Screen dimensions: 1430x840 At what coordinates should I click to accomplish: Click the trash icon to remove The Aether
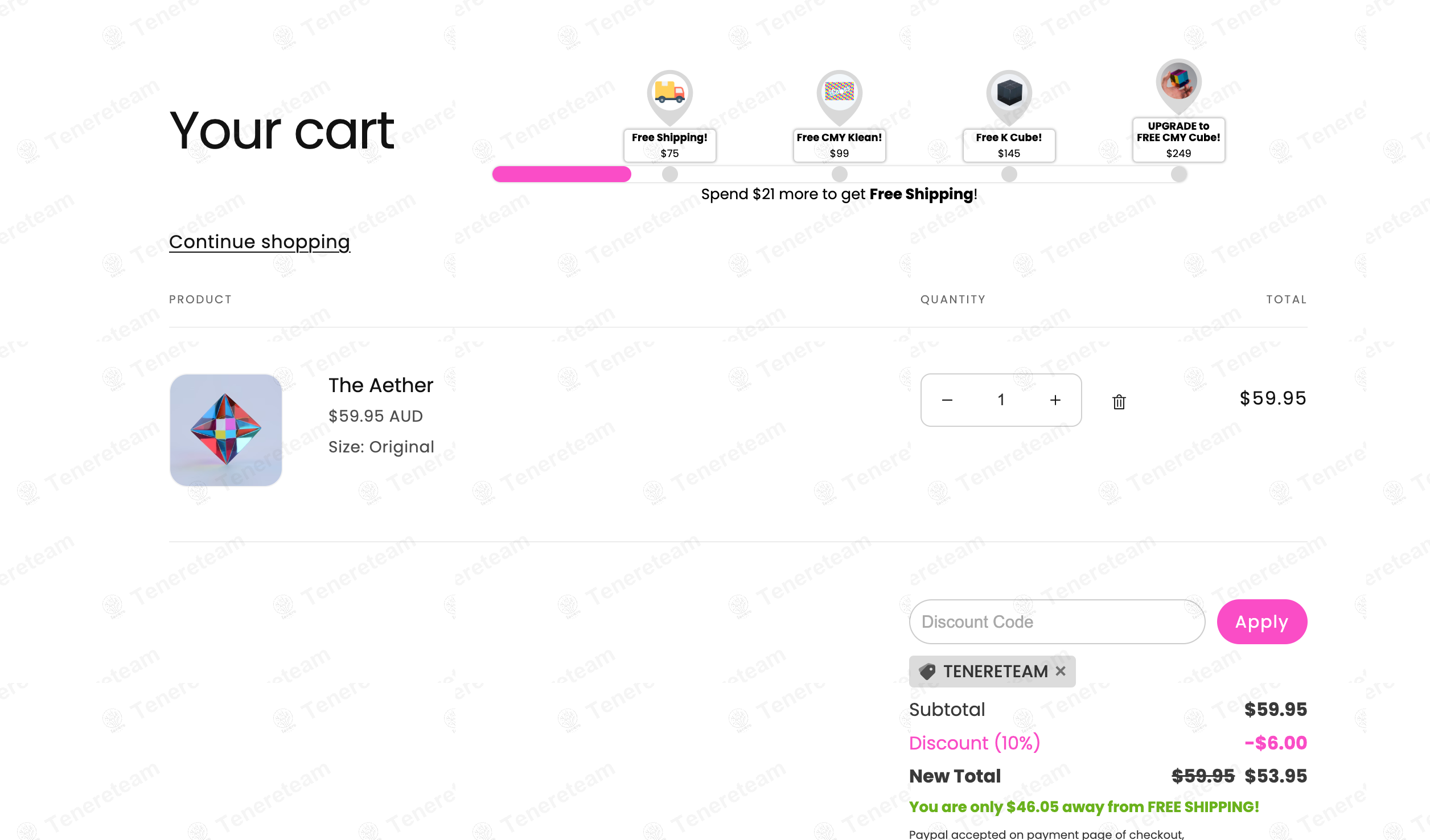[x=1119, y=402]
